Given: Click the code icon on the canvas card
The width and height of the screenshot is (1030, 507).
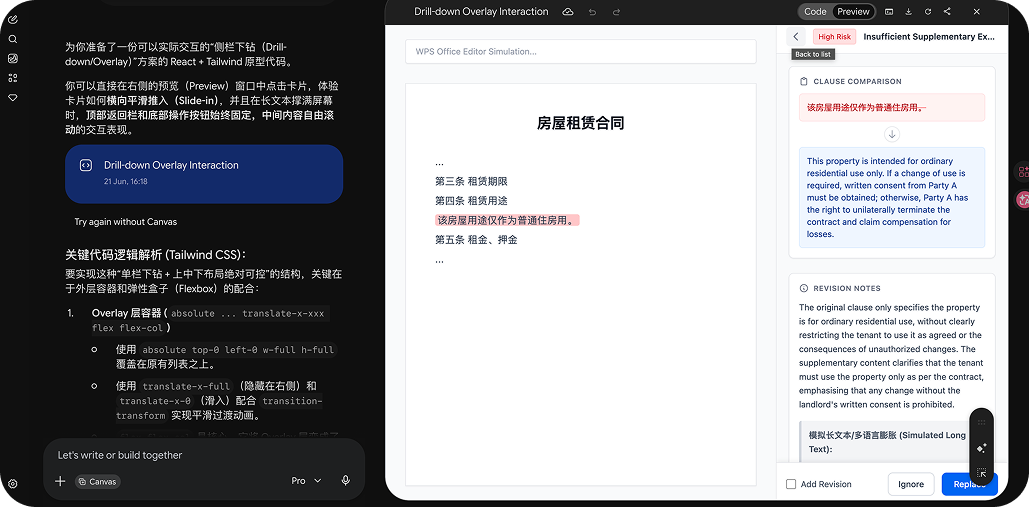Looking at the screenshot, I should [x=85, y=165].
